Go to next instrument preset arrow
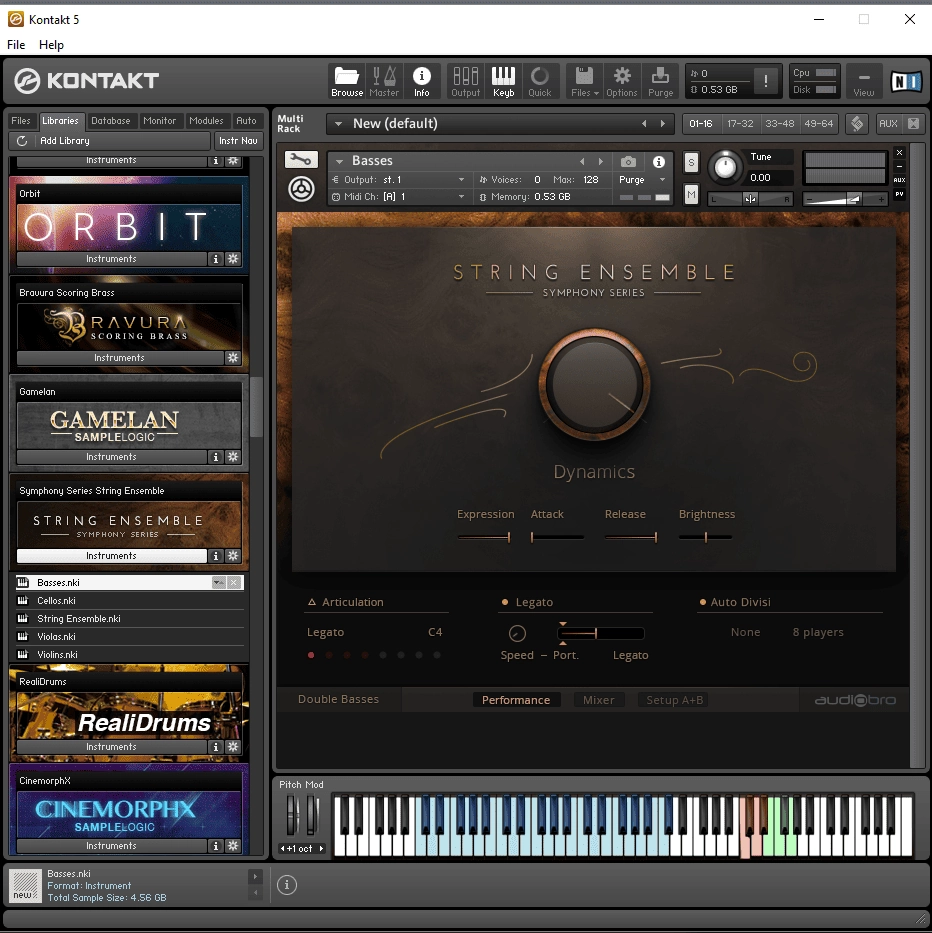932x933 pixels. click(601, 161)
